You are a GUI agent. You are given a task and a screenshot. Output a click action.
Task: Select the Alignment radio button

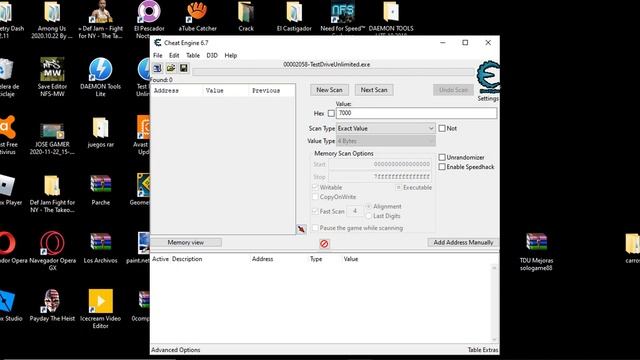(369, 207)
